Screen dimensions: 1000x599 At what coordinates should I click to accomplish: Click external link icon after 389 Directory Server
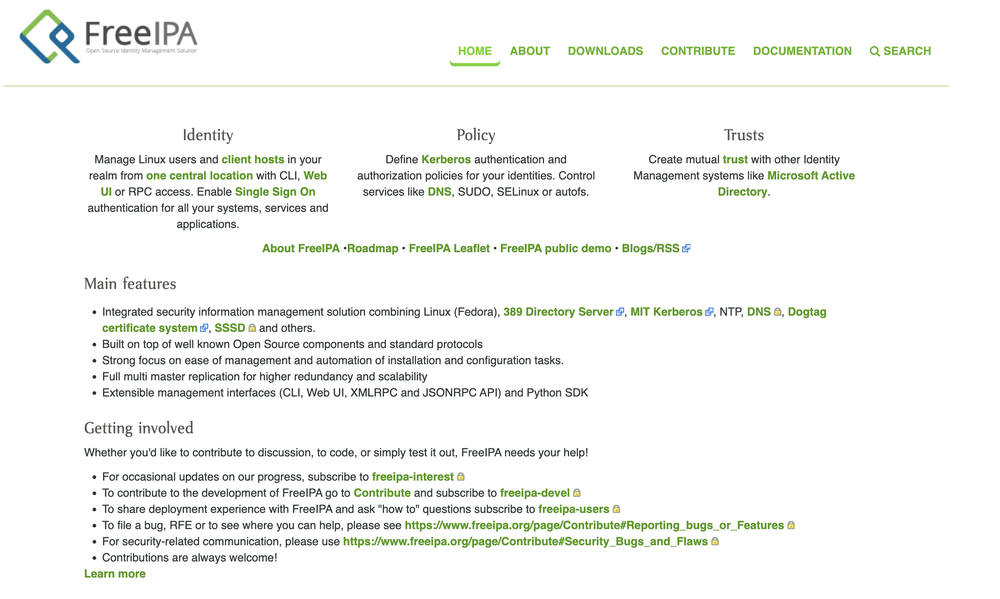(x=620, y=312)
